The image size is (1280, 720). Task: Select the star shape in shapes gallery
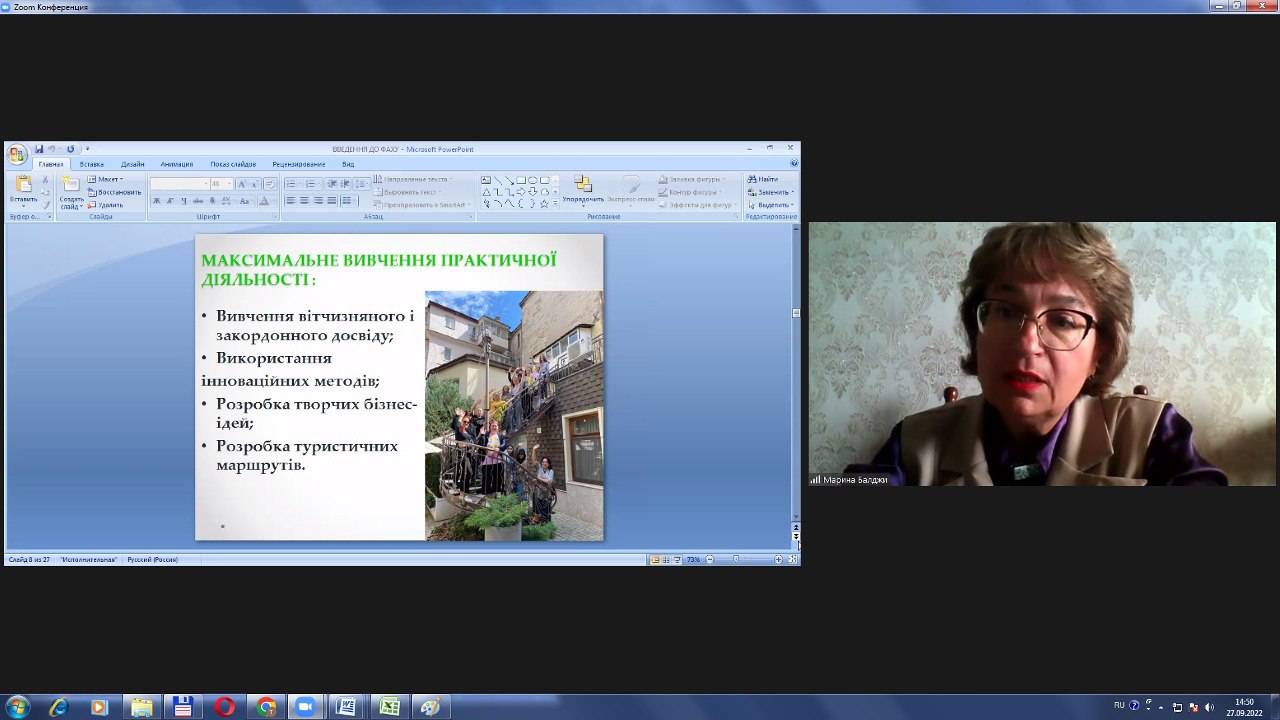pos(544,203)
